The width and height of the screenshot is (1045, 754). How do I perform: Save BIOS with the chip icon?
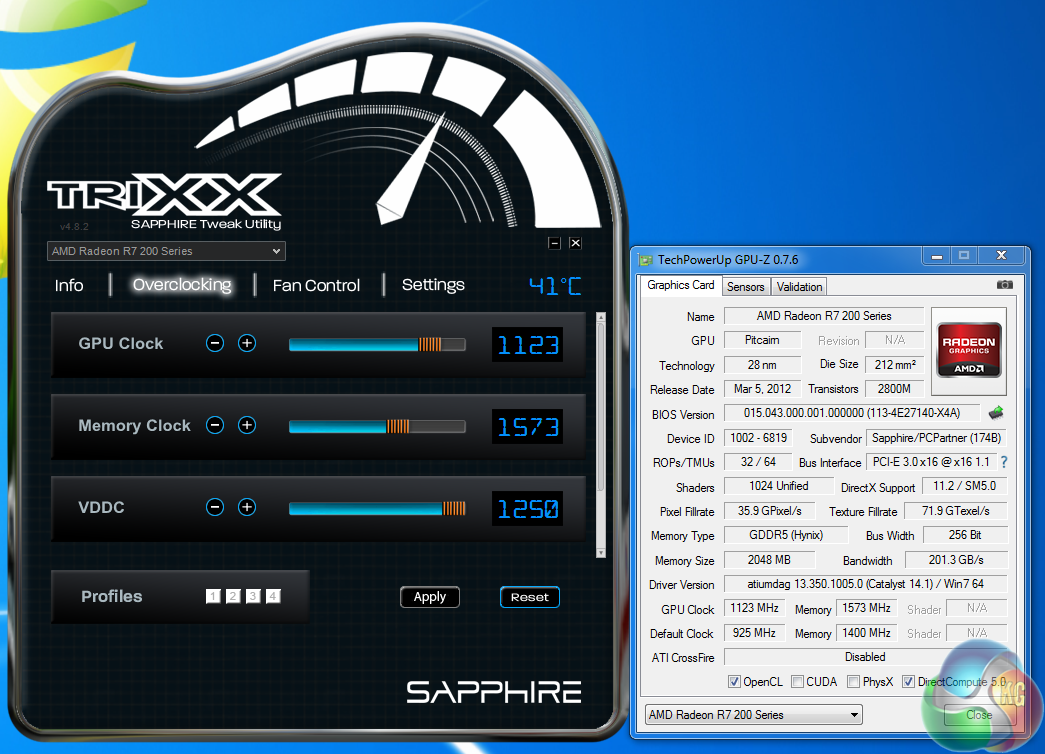(x=996, y=413)
